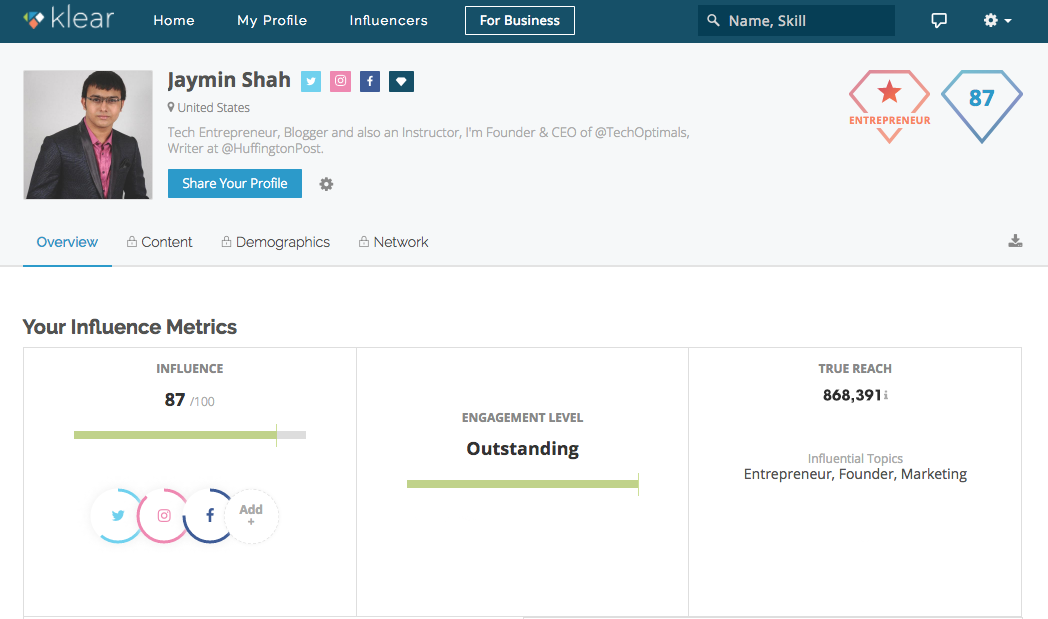1048x619 pixels.
Task: Click the download profile icon
Action: point(1015,241)
